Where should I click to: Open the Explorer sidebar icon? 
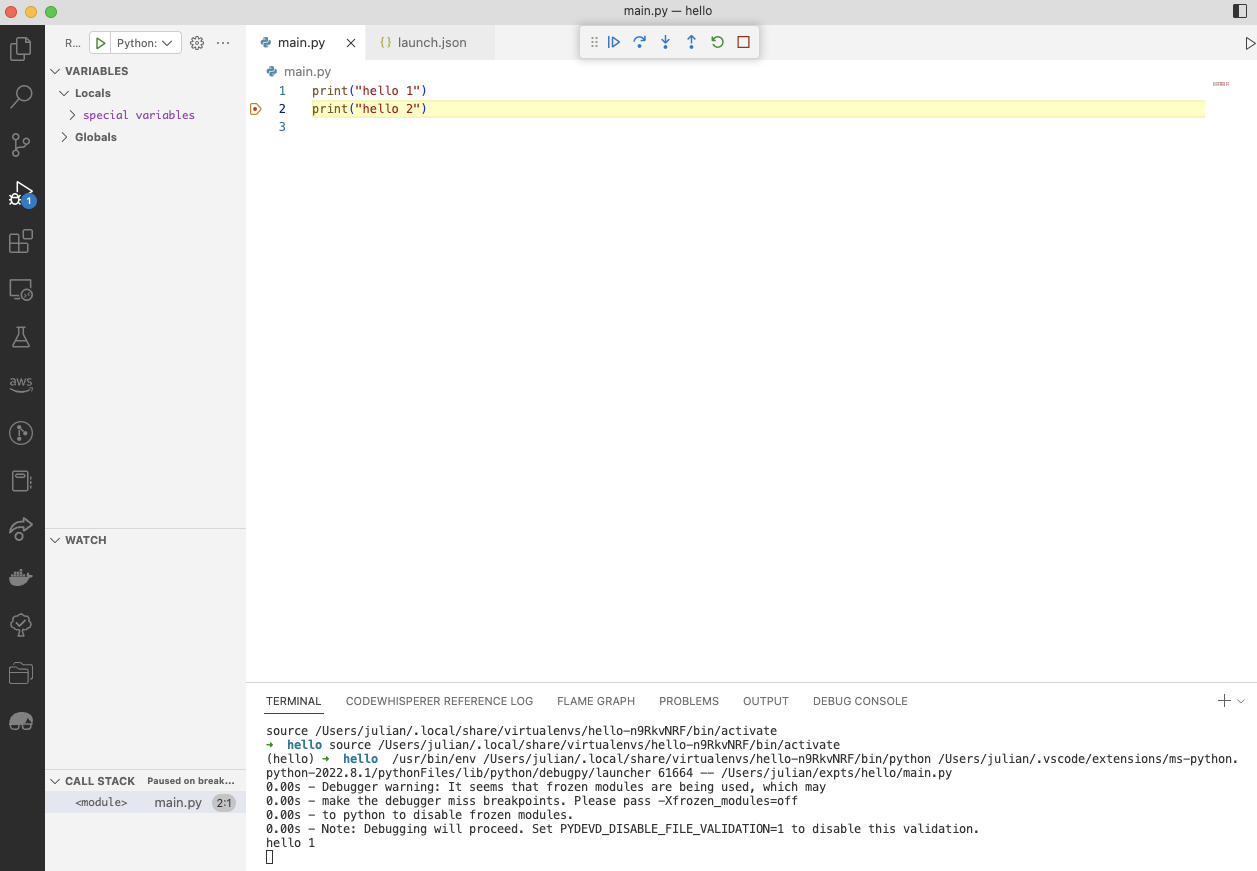21,48
